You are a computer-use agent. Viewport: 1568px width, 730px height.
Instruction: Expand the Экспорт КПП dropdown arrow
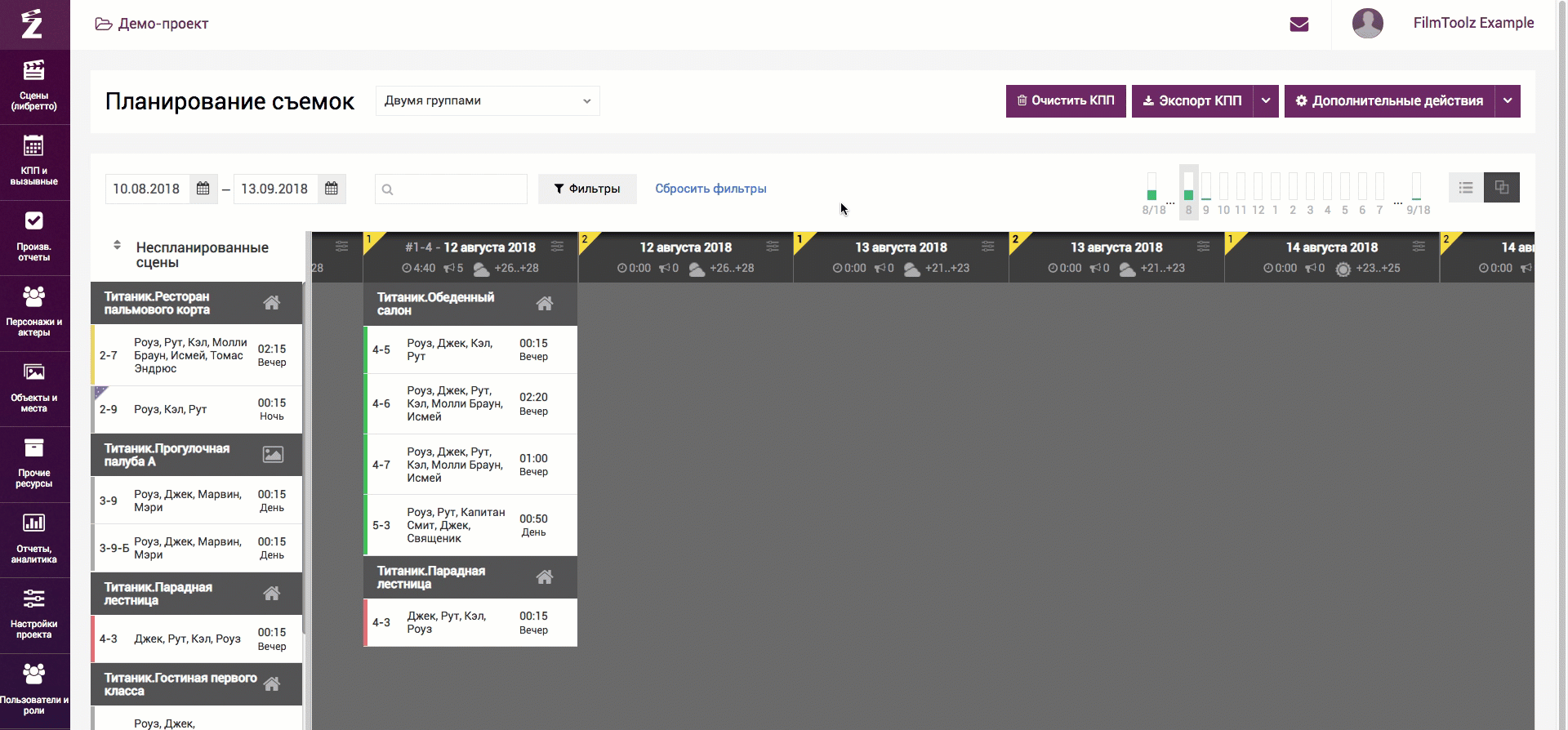tap(1266, 101)
